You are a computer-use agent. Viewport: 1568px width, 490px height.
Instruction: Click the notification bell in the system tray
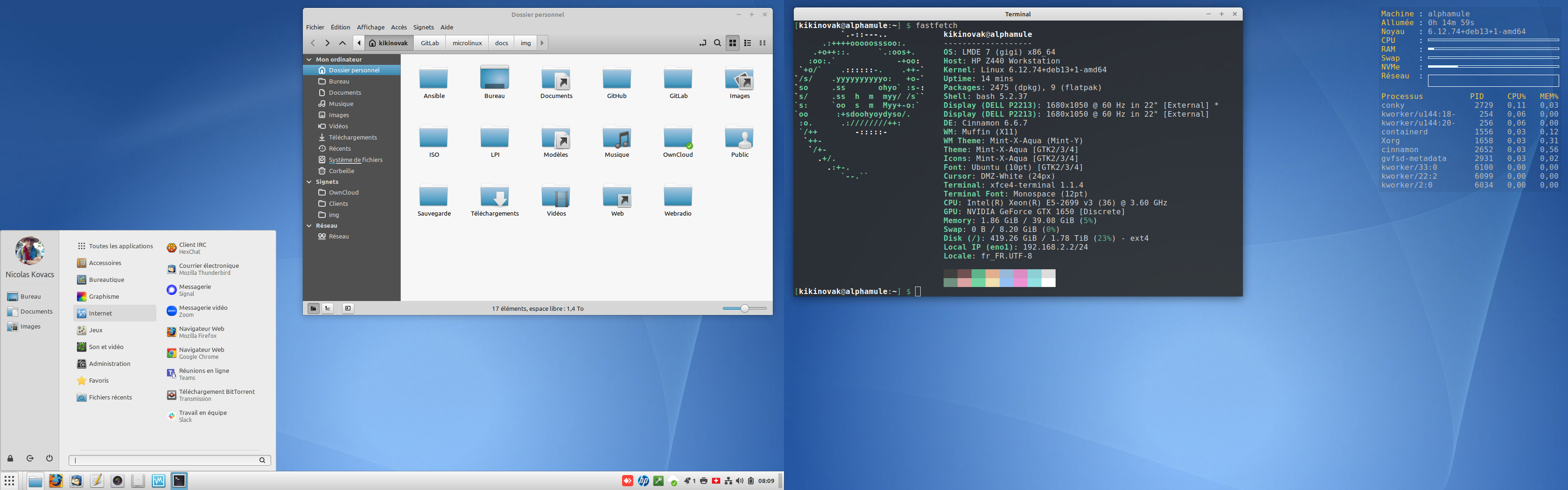(686, 480)
